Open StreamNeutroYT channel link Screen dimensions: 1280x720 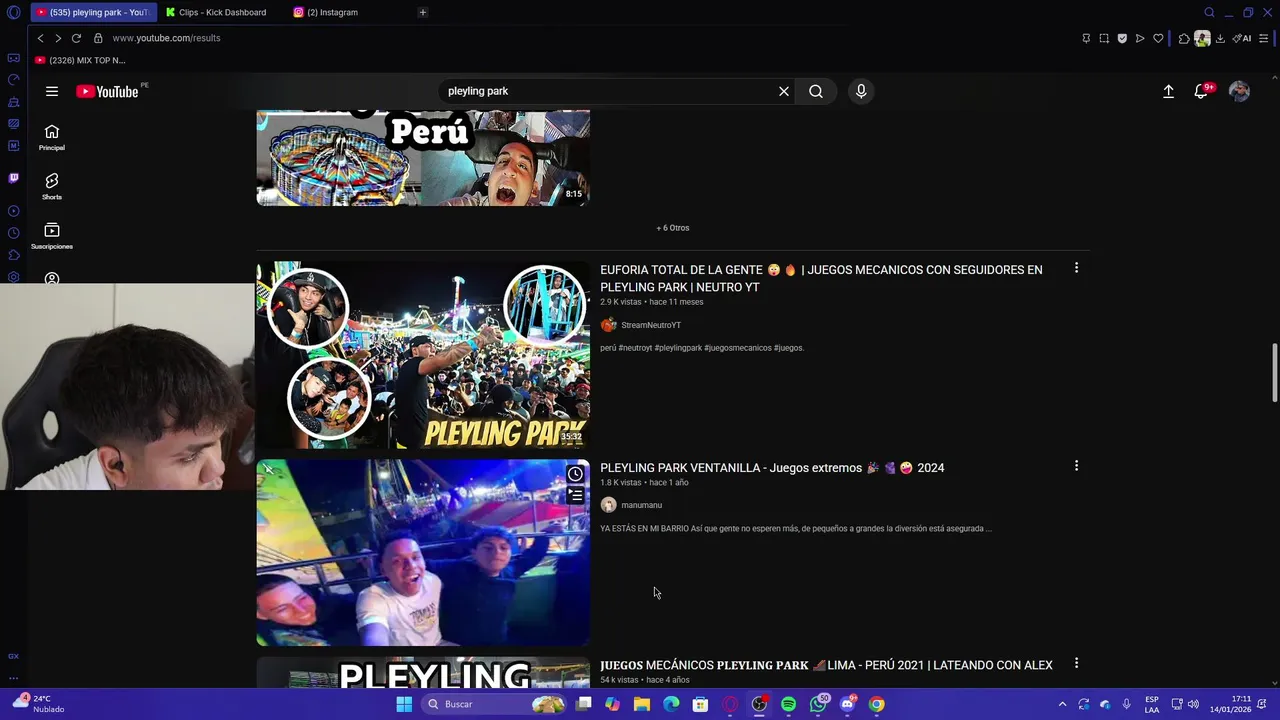(x=651, y=325)
